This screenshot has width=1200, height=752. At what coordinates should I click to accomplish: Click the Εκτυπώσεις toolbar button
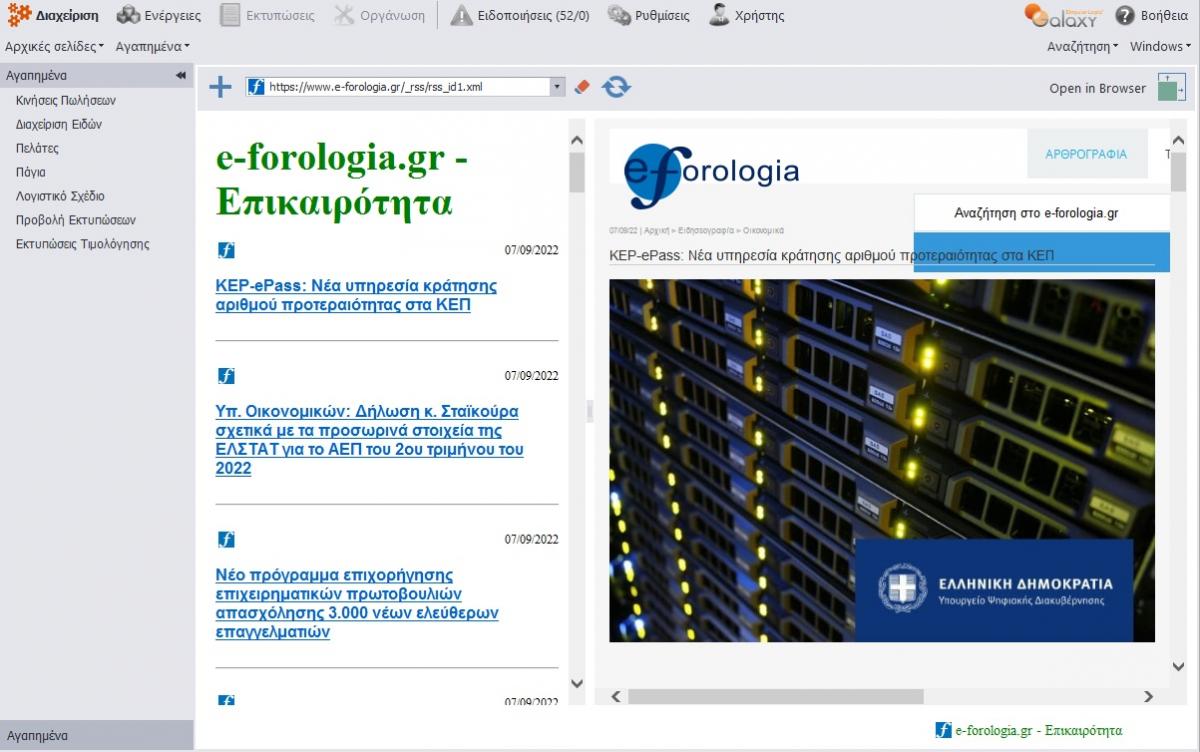point(267,15)
